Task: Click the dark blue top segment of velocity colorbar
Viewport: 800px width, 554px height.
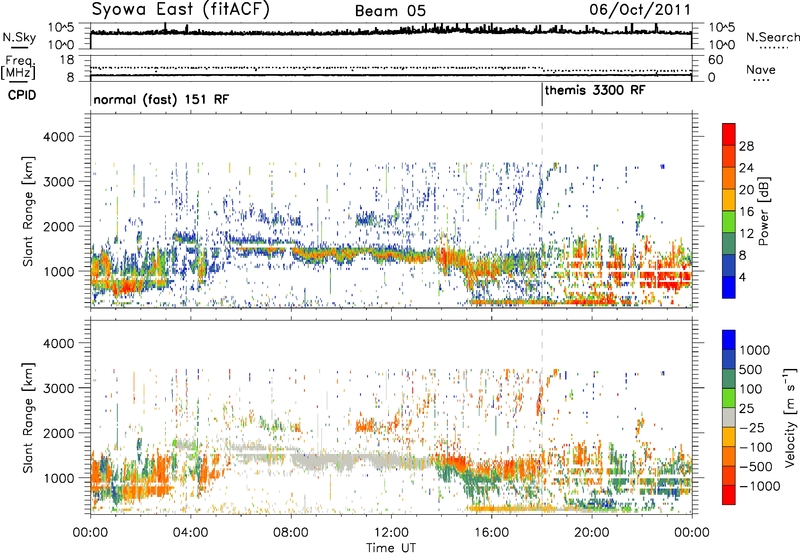Action: (729, 340)
